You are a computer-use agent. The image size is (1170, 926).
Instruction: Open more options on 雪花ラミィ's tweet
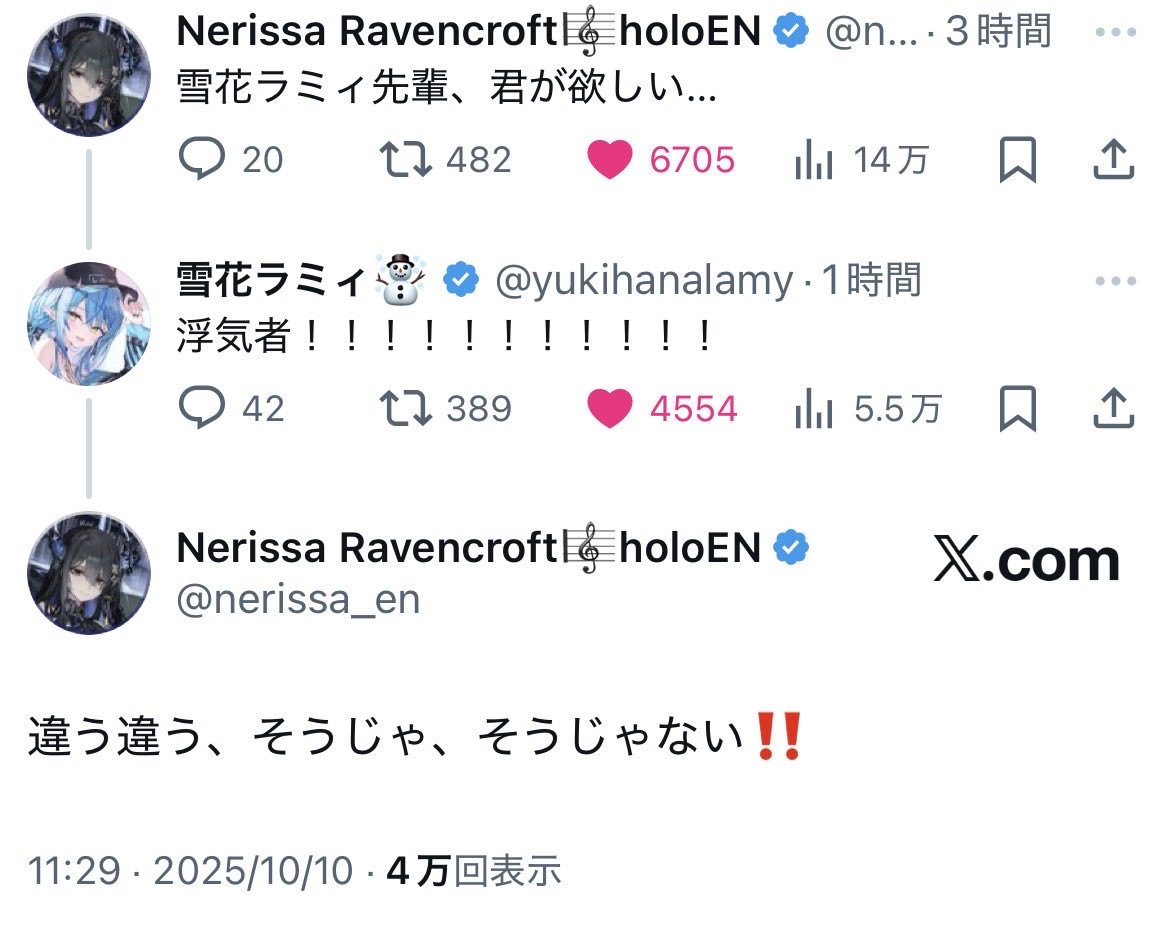coord(1115,281)
